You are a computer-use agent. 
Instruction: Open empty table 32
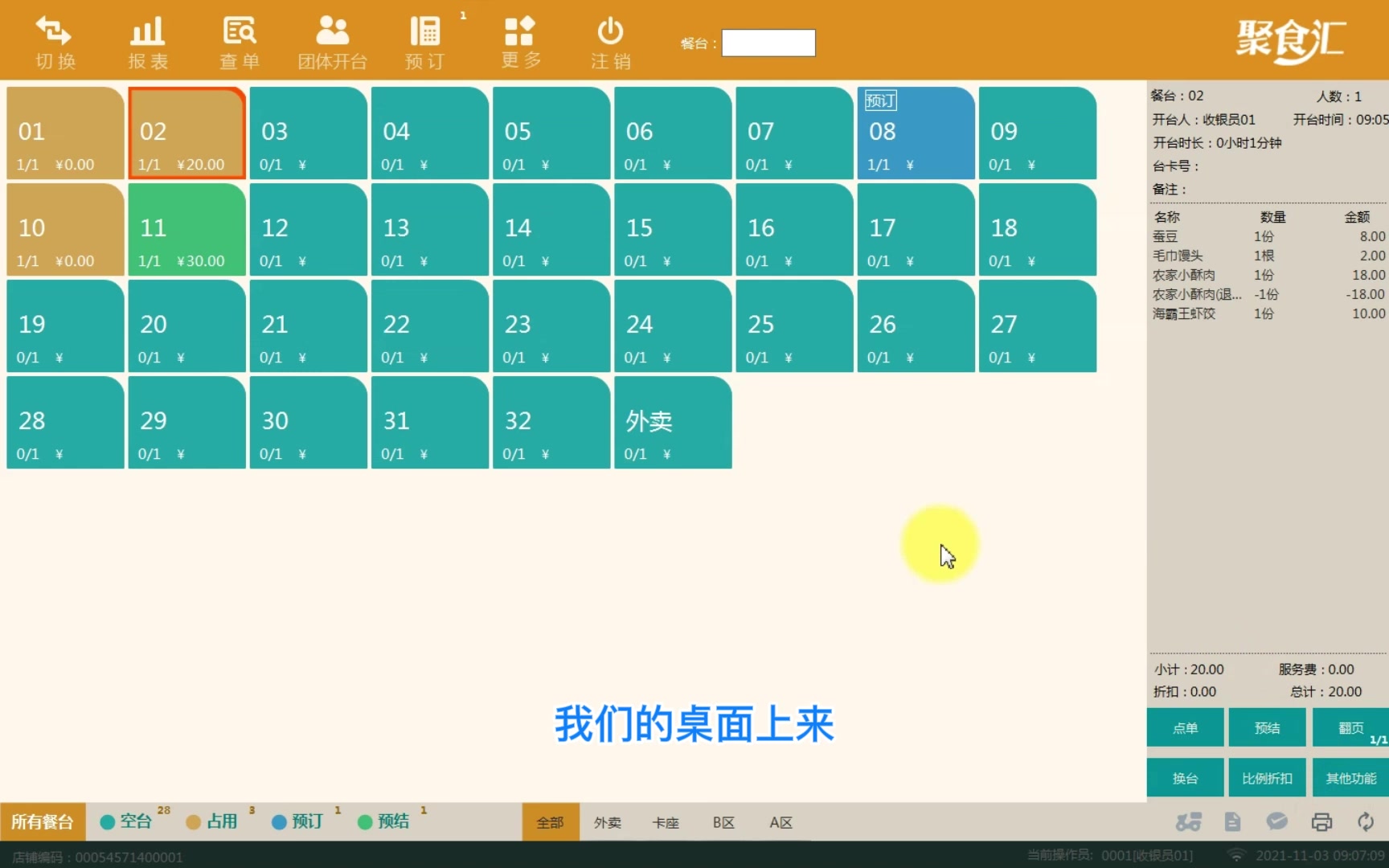tap(551, 422)
